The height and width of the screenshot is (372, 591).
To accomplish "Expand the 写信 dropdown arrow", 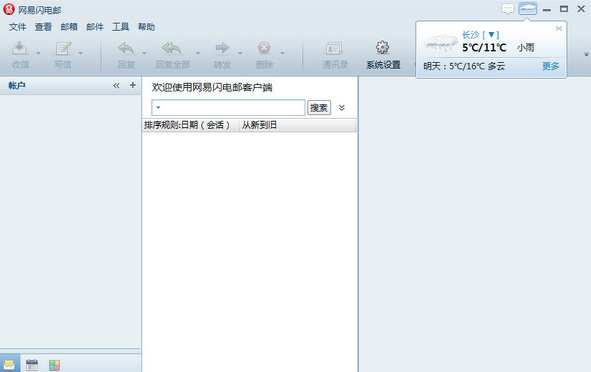I will [80, 53].
